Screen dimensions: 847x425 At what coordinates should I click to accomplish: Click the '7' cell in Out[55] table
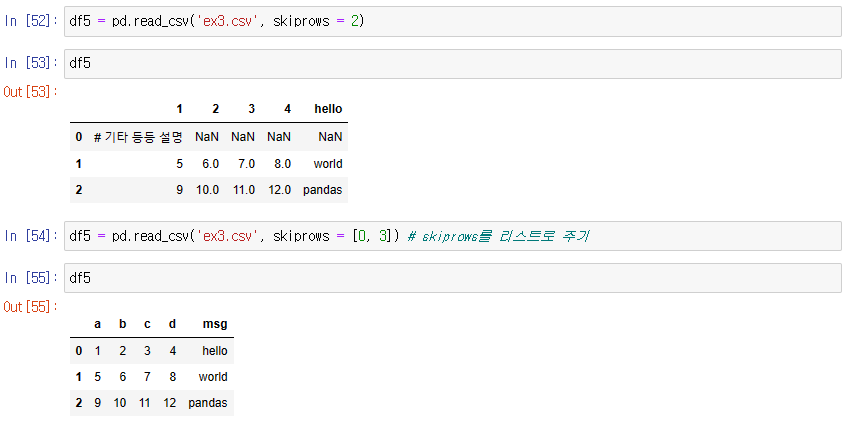pos(147,377)
